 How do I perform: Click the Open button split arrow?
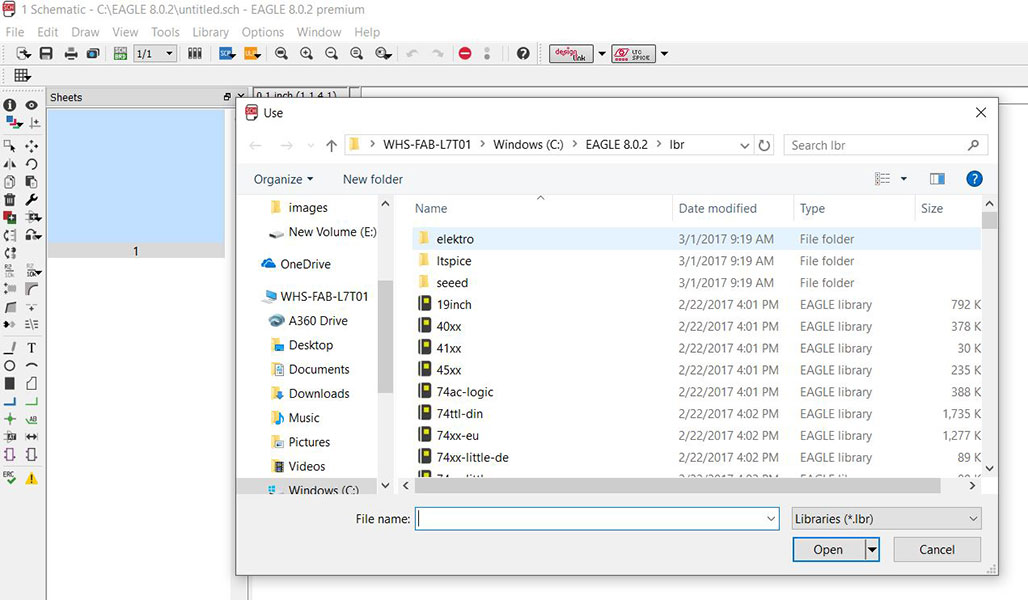tap(872, 550)
